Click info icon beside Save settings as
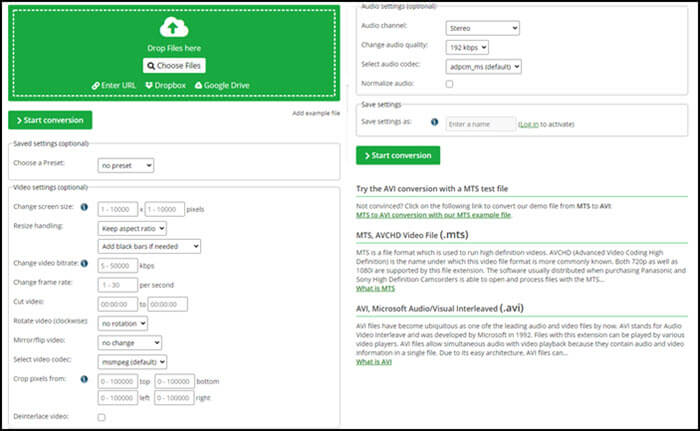This screenshot has height=431, width=700. [434, 123]
